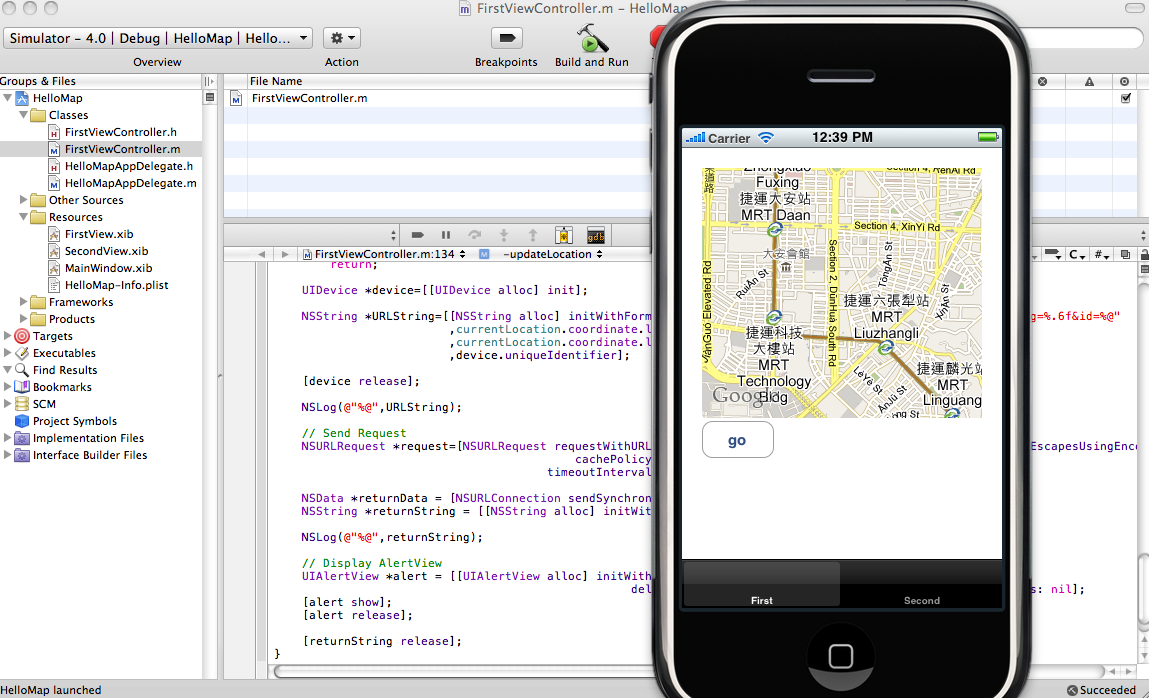This screenshot has height=698, width=1149.
Task: Select FirstViewController.h in the Classes folder
Action: pyautogui.click(x=121, y=132)
